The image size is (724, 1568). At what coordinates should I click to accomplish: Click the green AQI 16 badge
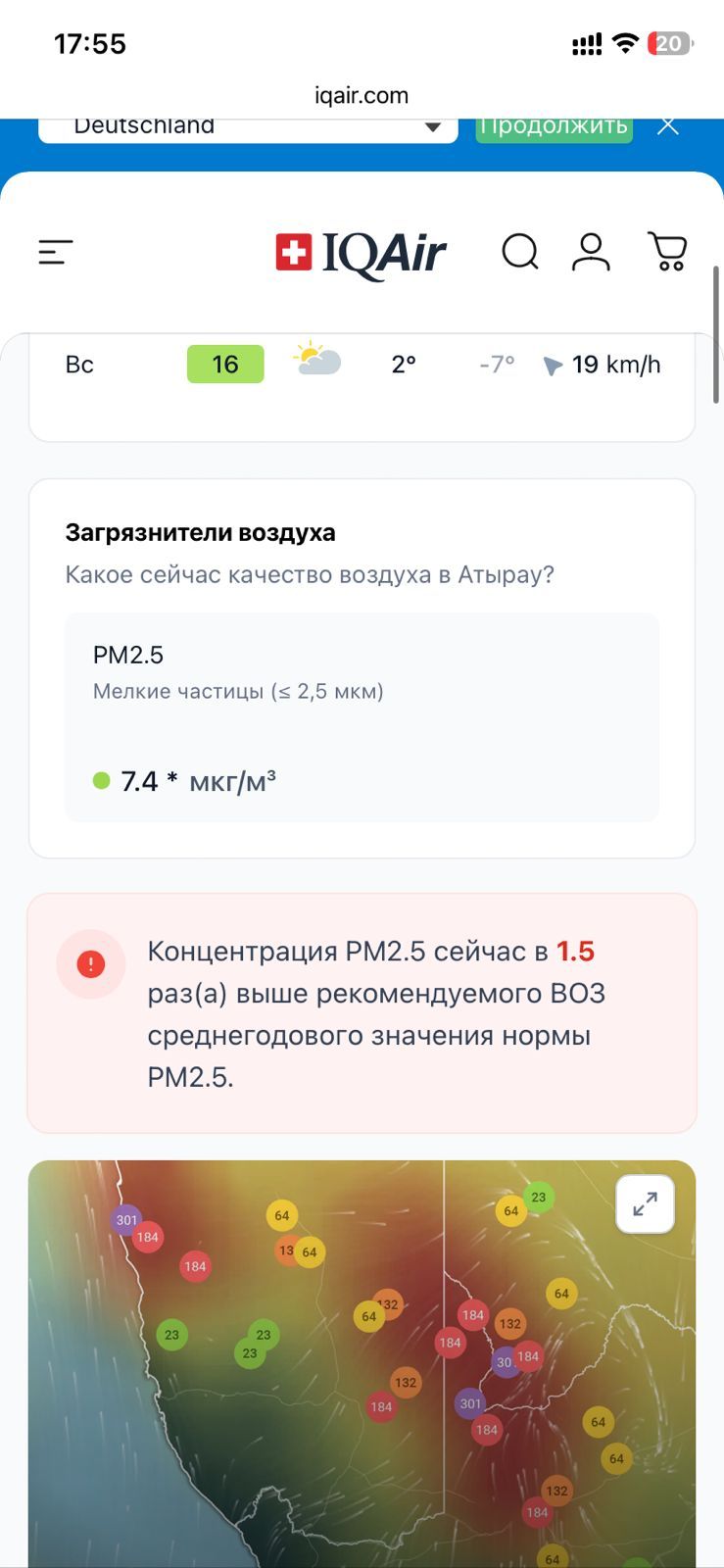pyautogui.click(x=225, y=365)
